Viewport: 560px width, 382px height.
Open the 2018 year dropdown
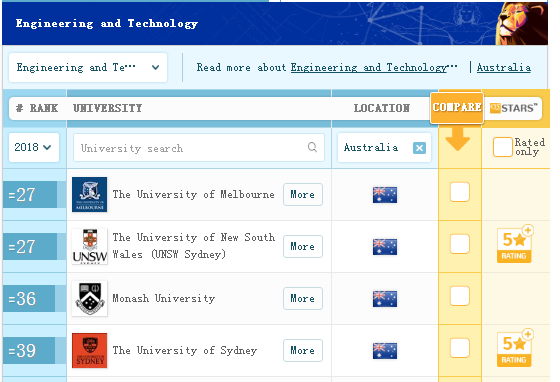pyautogui.click(x=34, y=147)
